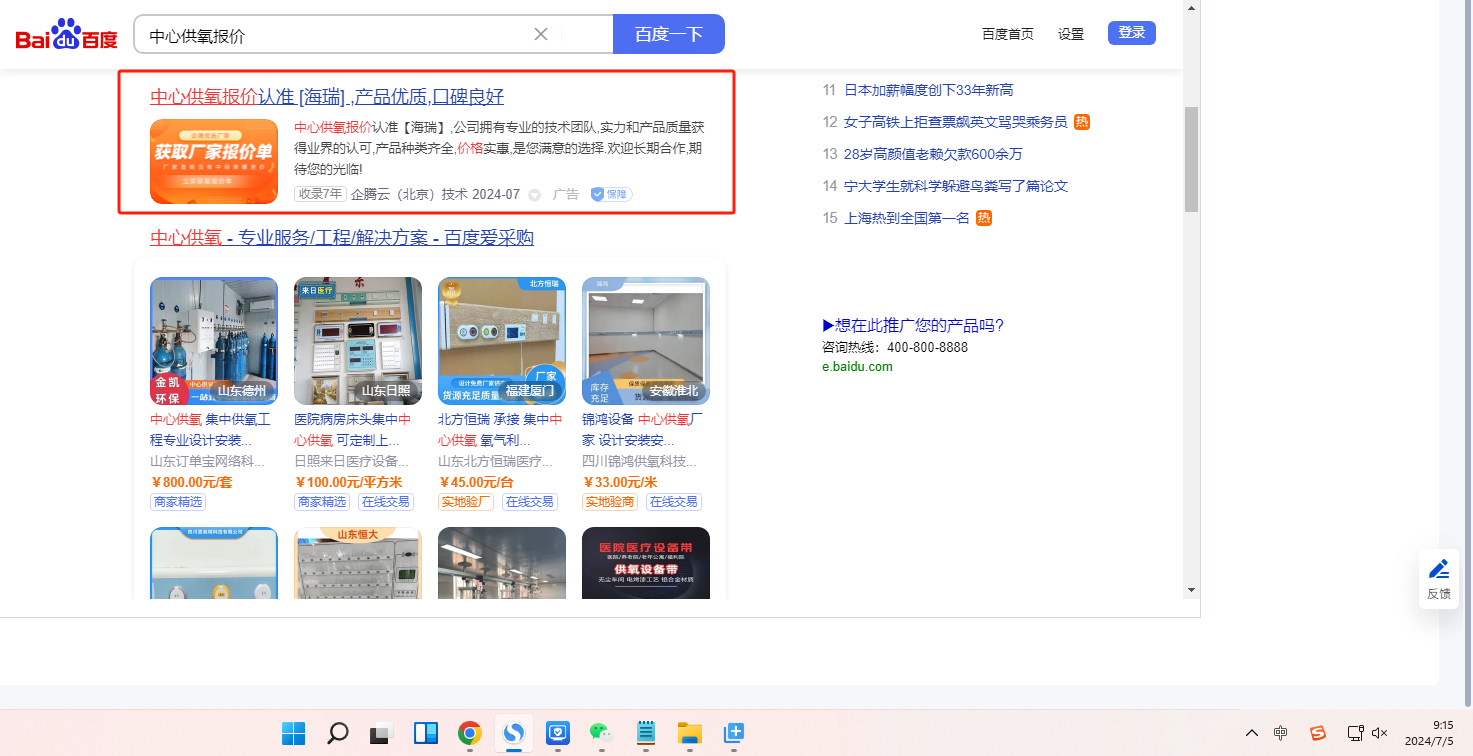Open File Explorer in the taskbar
Viewport: 1473px width, 756px height.
[x=689, y=733]
